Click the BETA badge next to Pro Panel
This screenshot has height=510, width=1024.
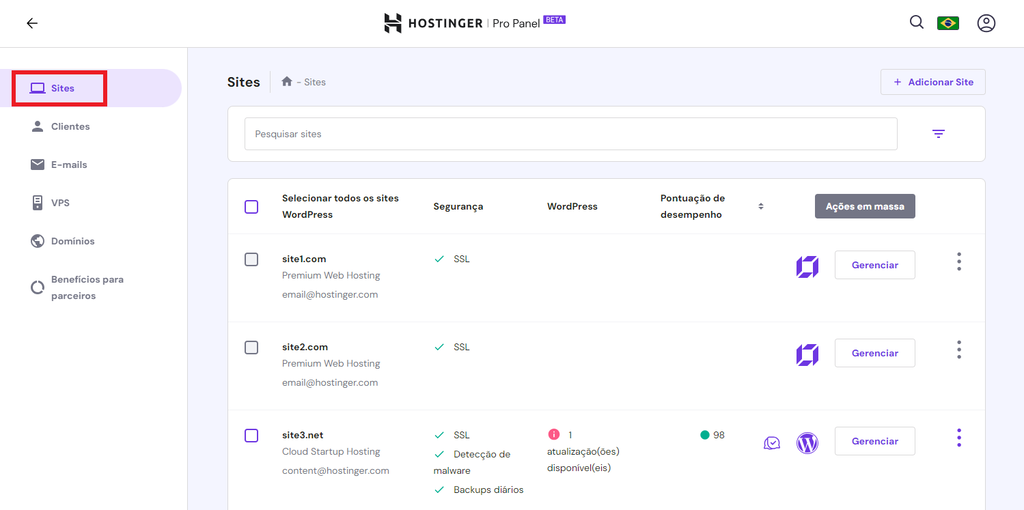tap(554, 20)
